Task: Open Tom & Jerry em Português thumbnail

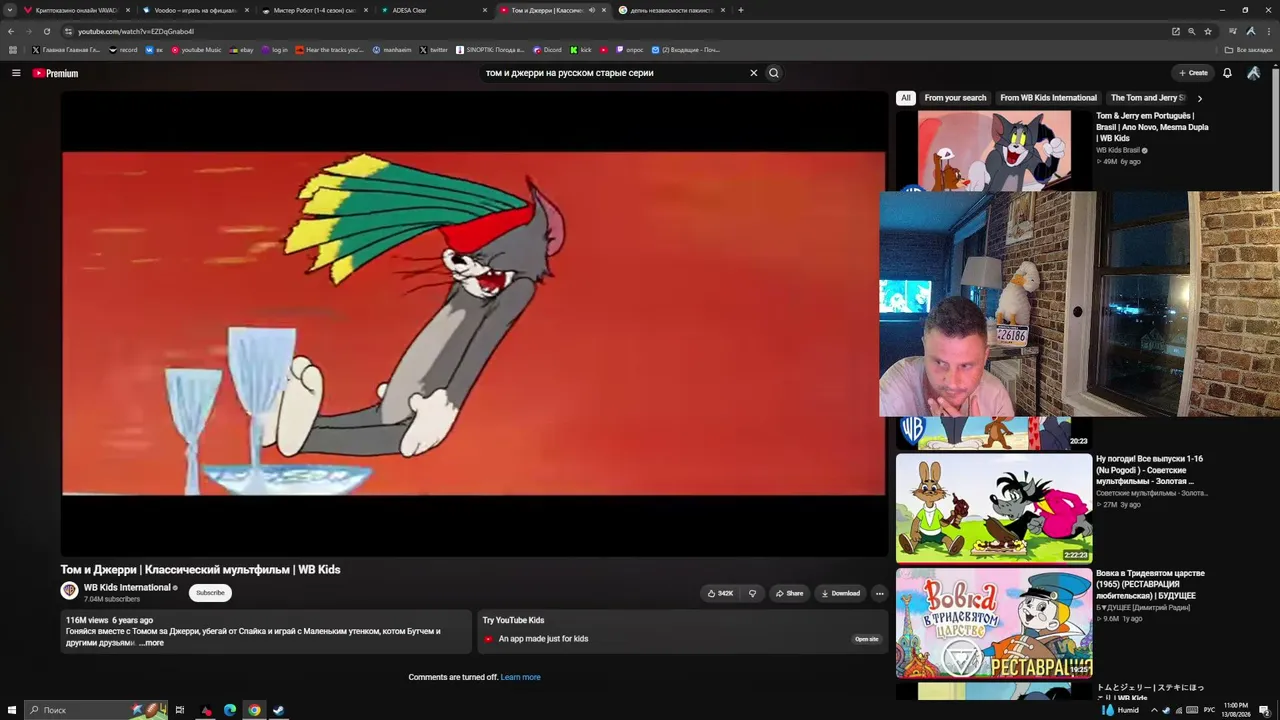Action: point(994,150)
